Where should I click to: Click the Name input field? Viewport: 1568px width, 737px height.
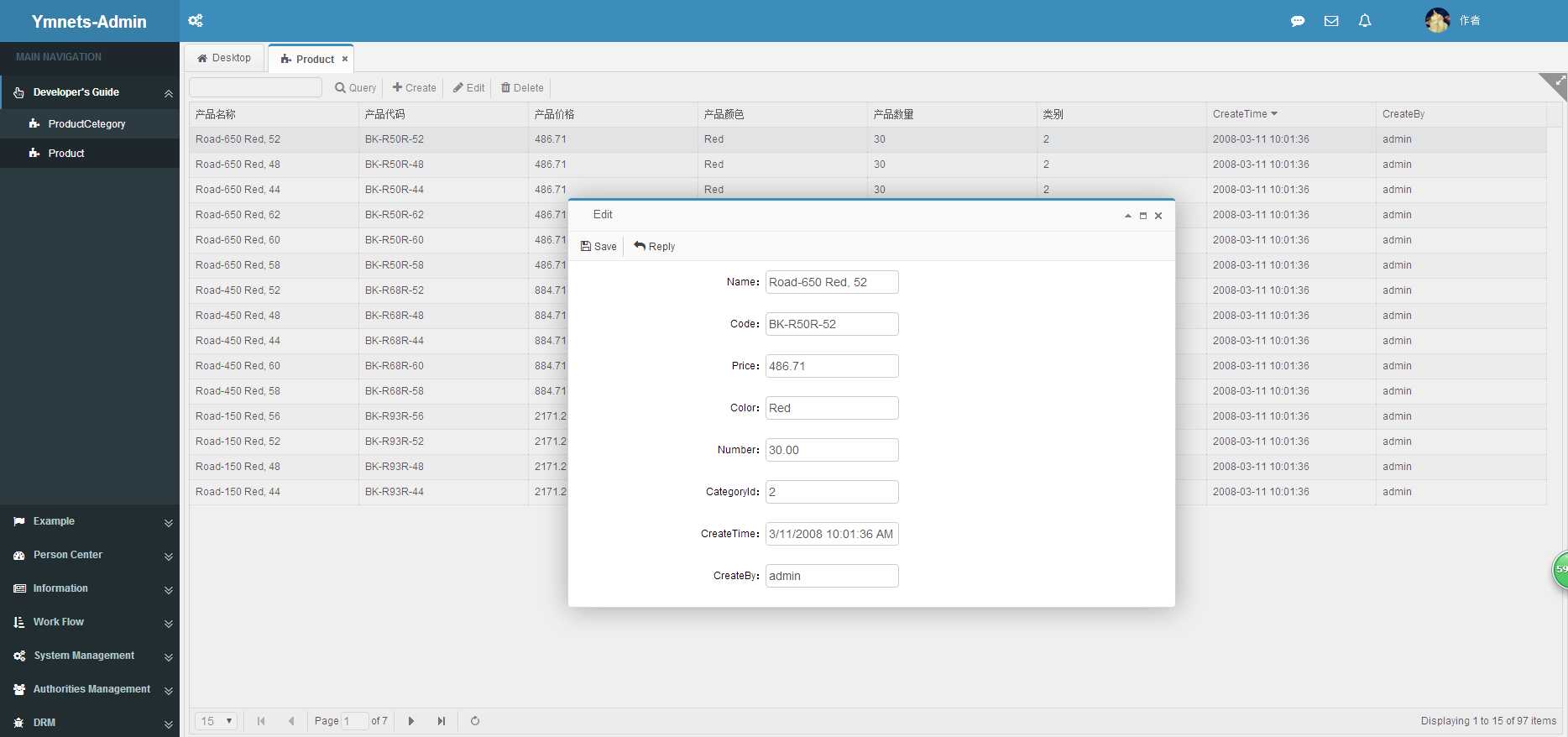point(832,282)
